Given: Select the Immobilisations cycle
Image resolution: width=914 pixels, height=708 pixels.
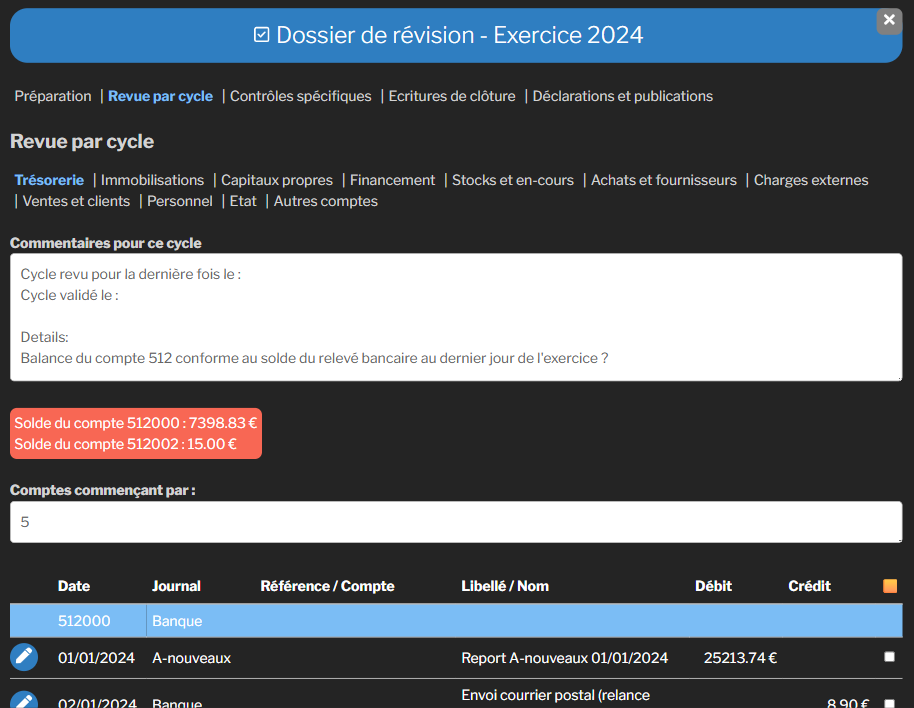Looking at the screenshot, I should click(152, 180).
